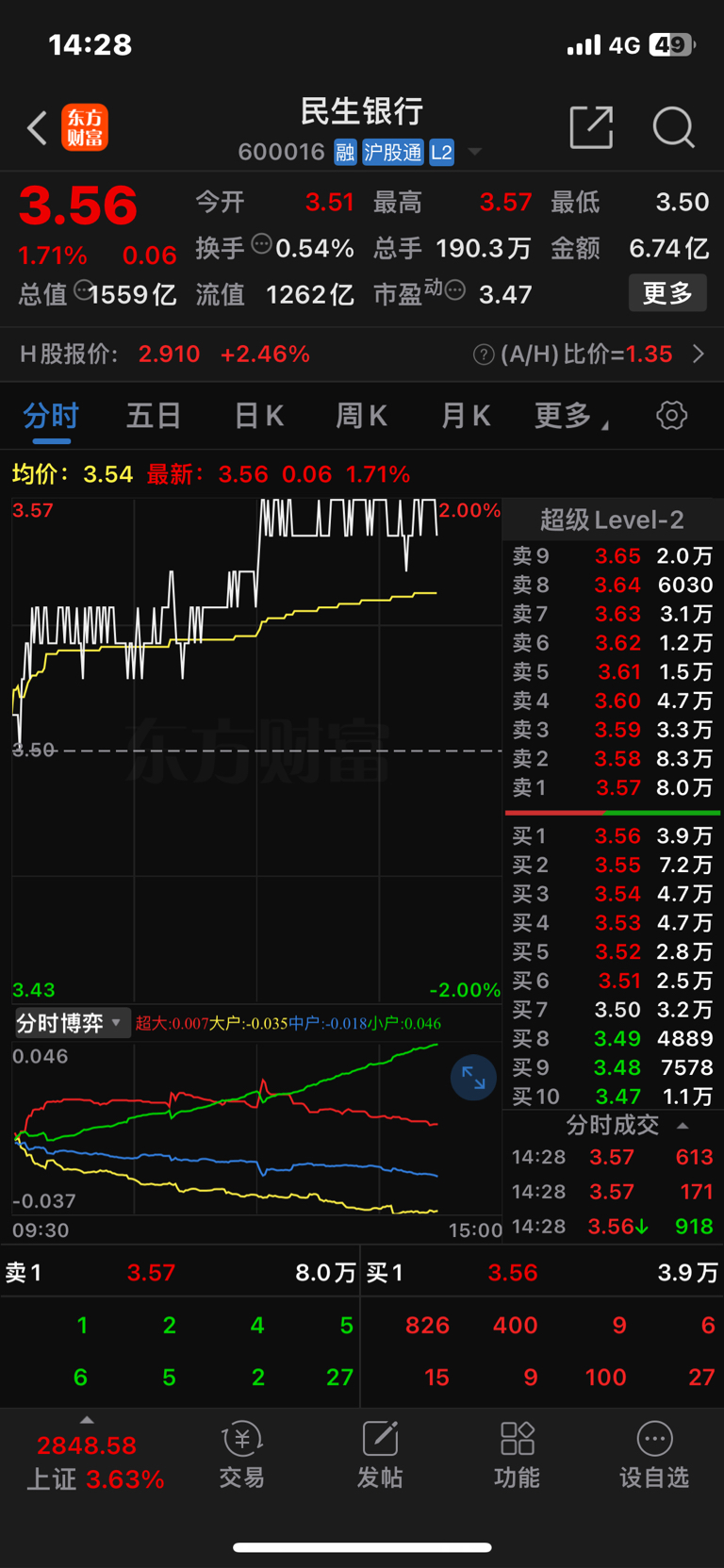This screenshot has width=724, height=1568.
Task: Select 卖1 row in order book
Action: 613,788
